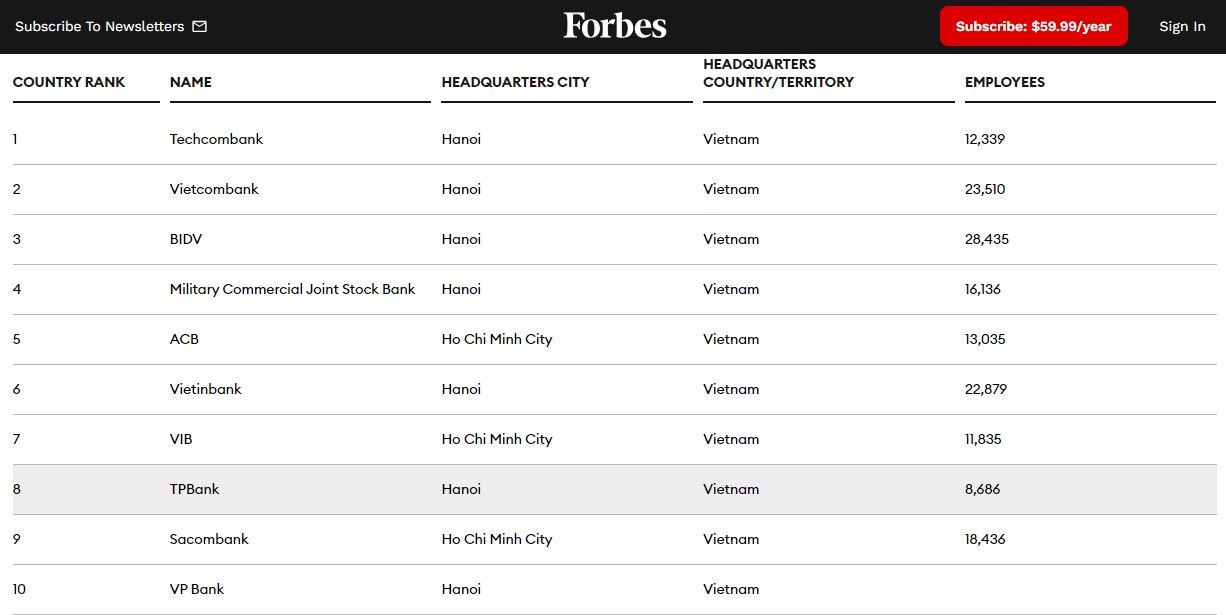Select the ACB row name

[x=184, y=339]
